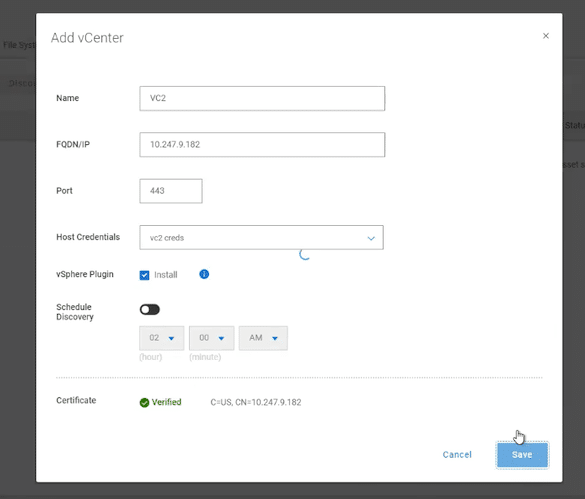
Task: Click the Save button
Action: point(522,455)
